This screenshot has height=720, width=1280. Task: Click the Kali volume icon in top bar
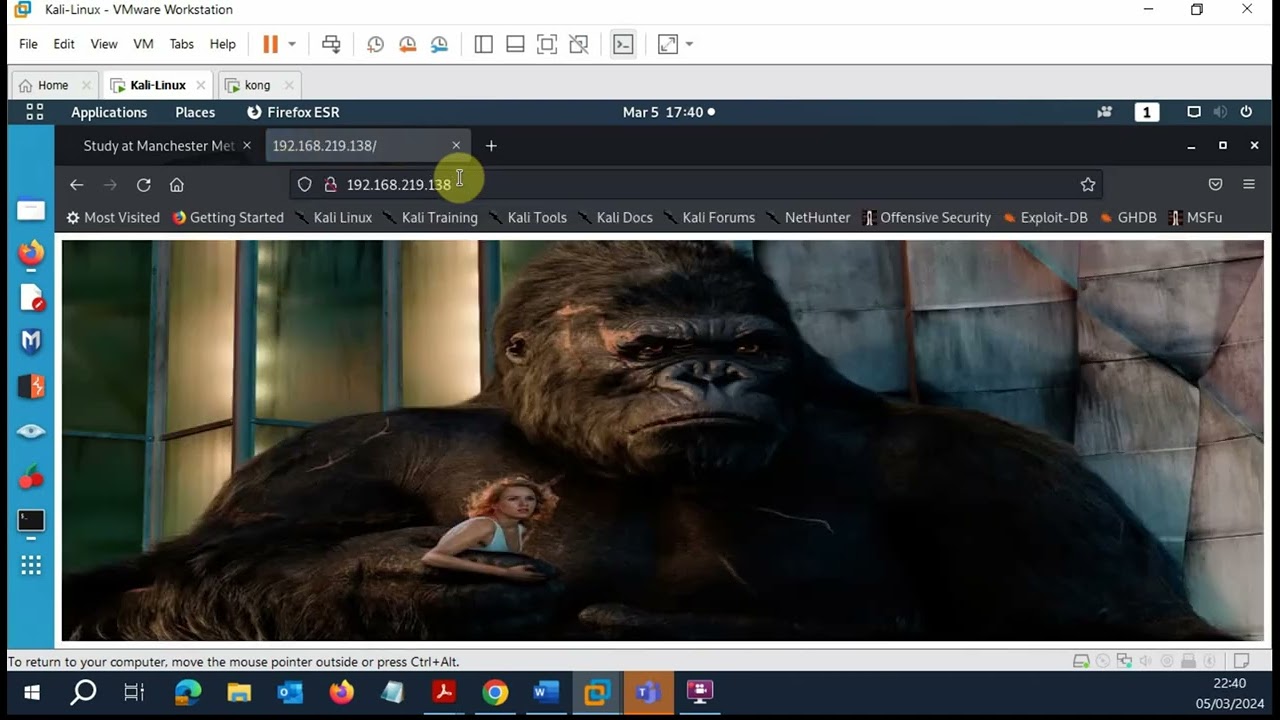(1220, 112)
